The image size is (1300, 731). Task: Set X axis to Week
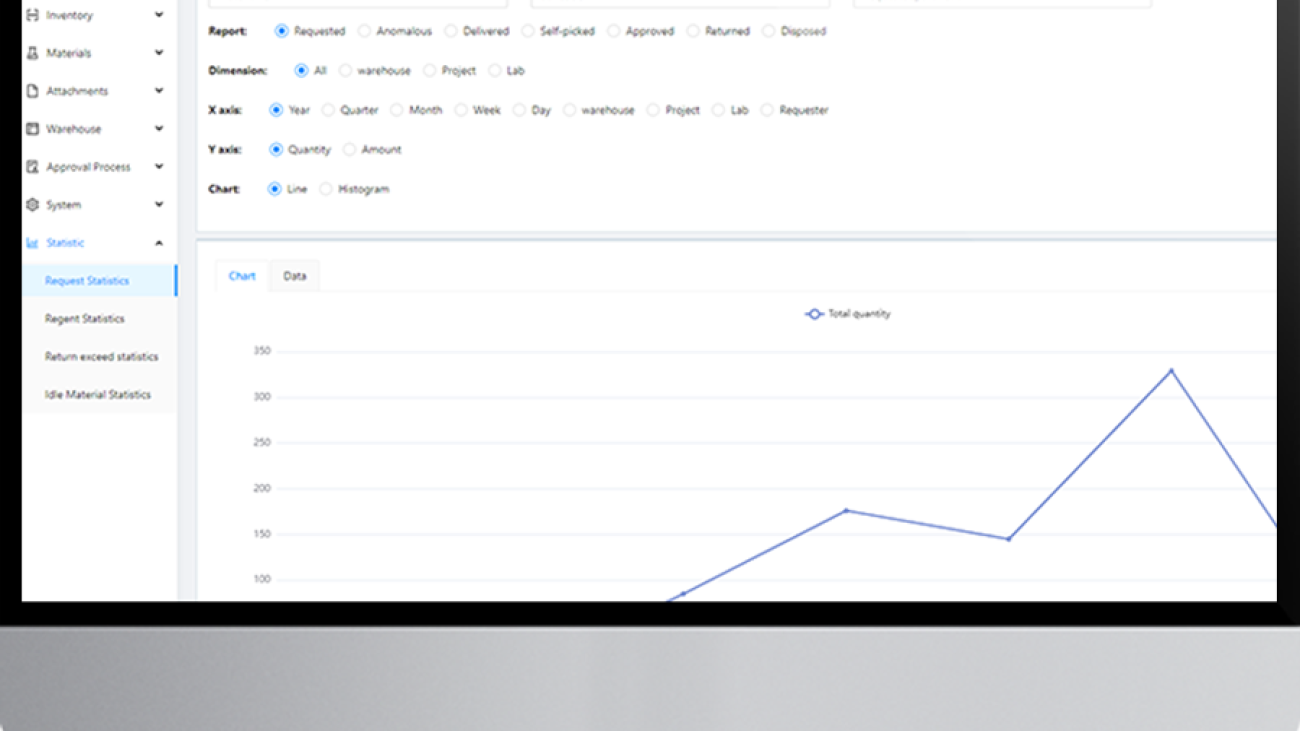click(x=461, y=110)
